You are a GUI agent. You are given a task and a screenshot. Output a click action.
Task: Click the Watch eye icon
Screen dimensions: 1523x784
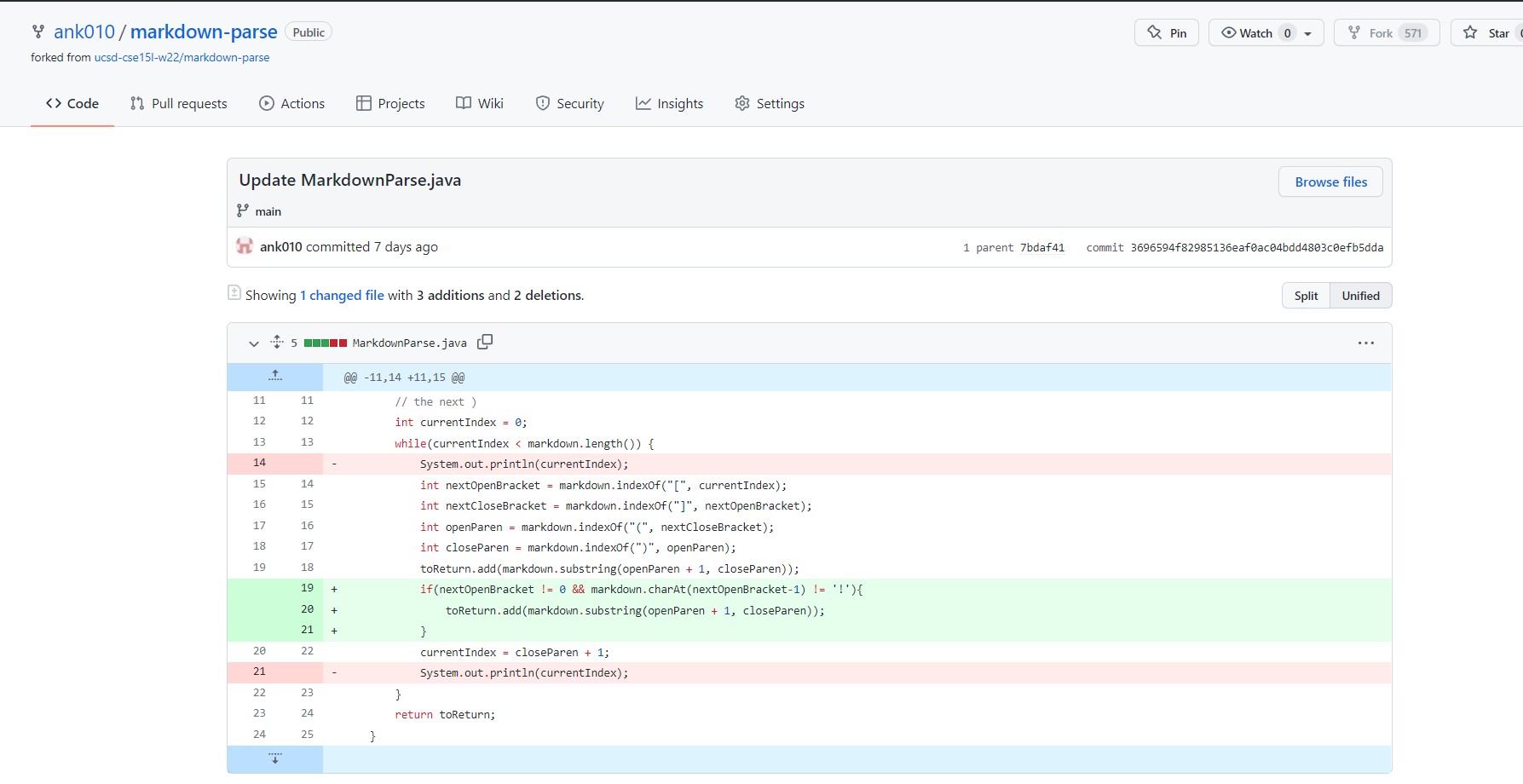[x=1228, y=32]
